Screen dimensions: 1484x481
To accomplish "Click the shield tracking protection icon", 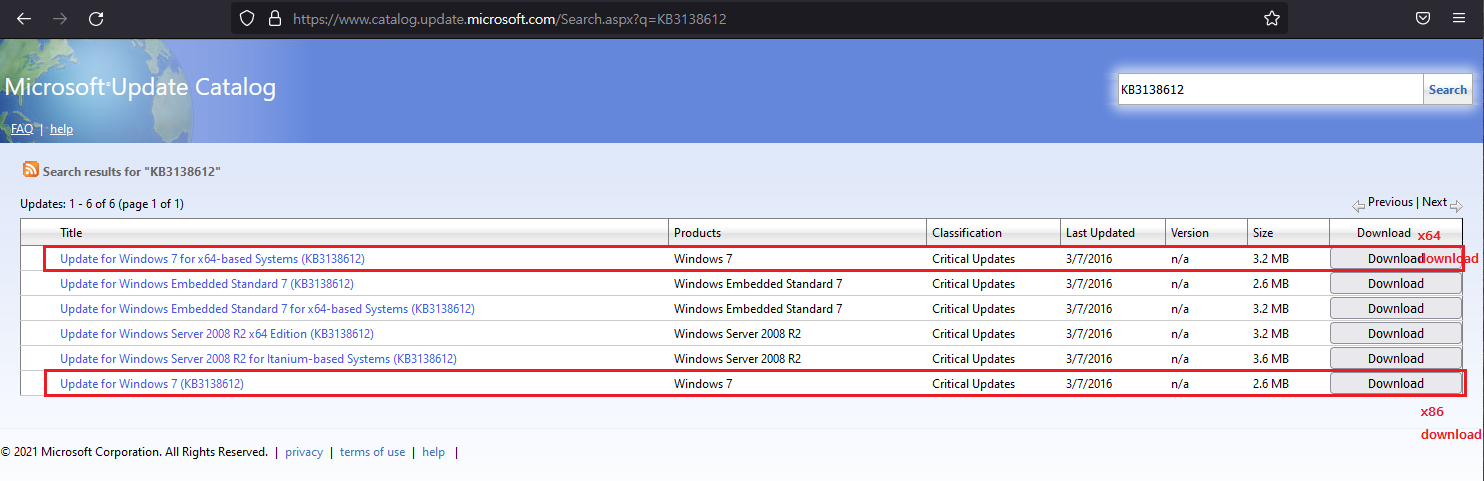I will (x=249, y=19).
